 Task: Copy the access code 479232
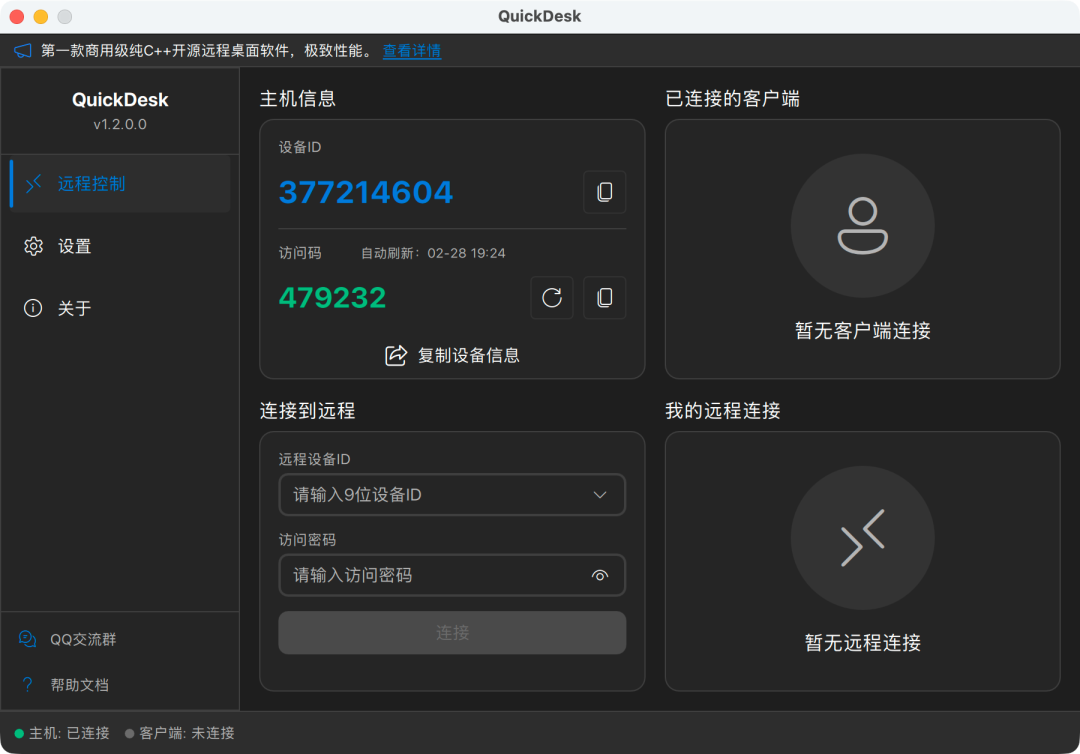pos(604,297)
